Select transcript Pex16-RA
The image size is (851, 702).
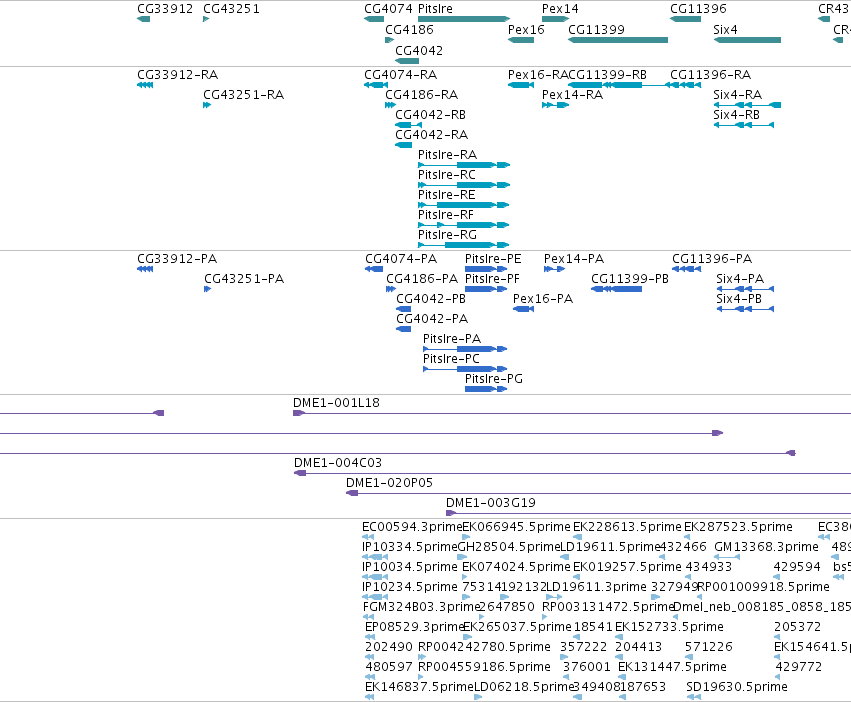coord(538,74)
